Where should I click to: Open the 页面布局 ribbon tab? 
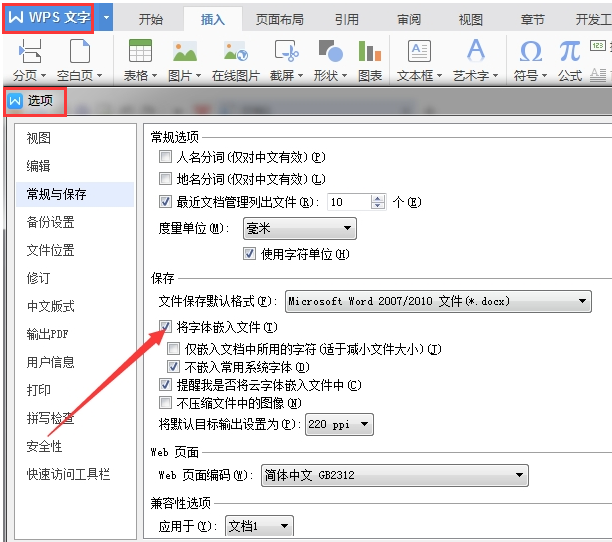tap(279, 19)
